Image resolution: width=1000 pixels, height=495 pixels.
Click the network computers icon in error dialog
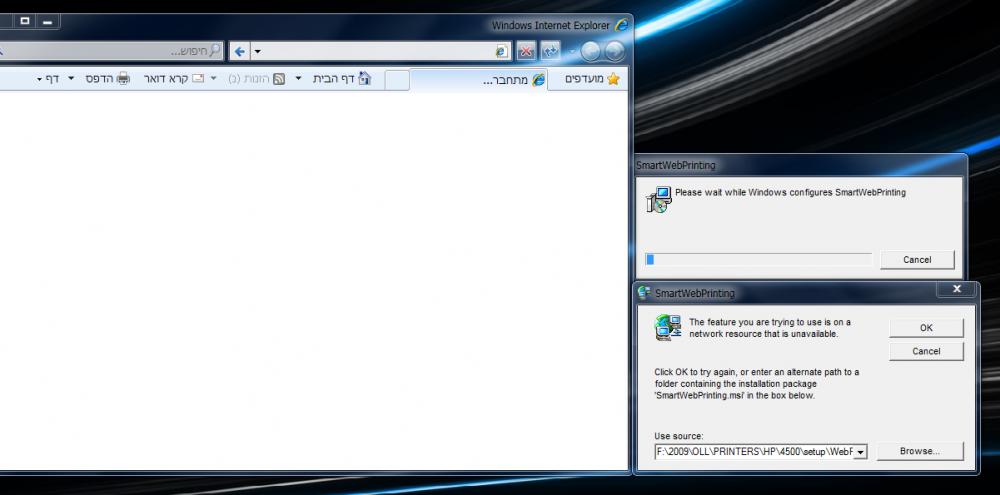point(668,327)
